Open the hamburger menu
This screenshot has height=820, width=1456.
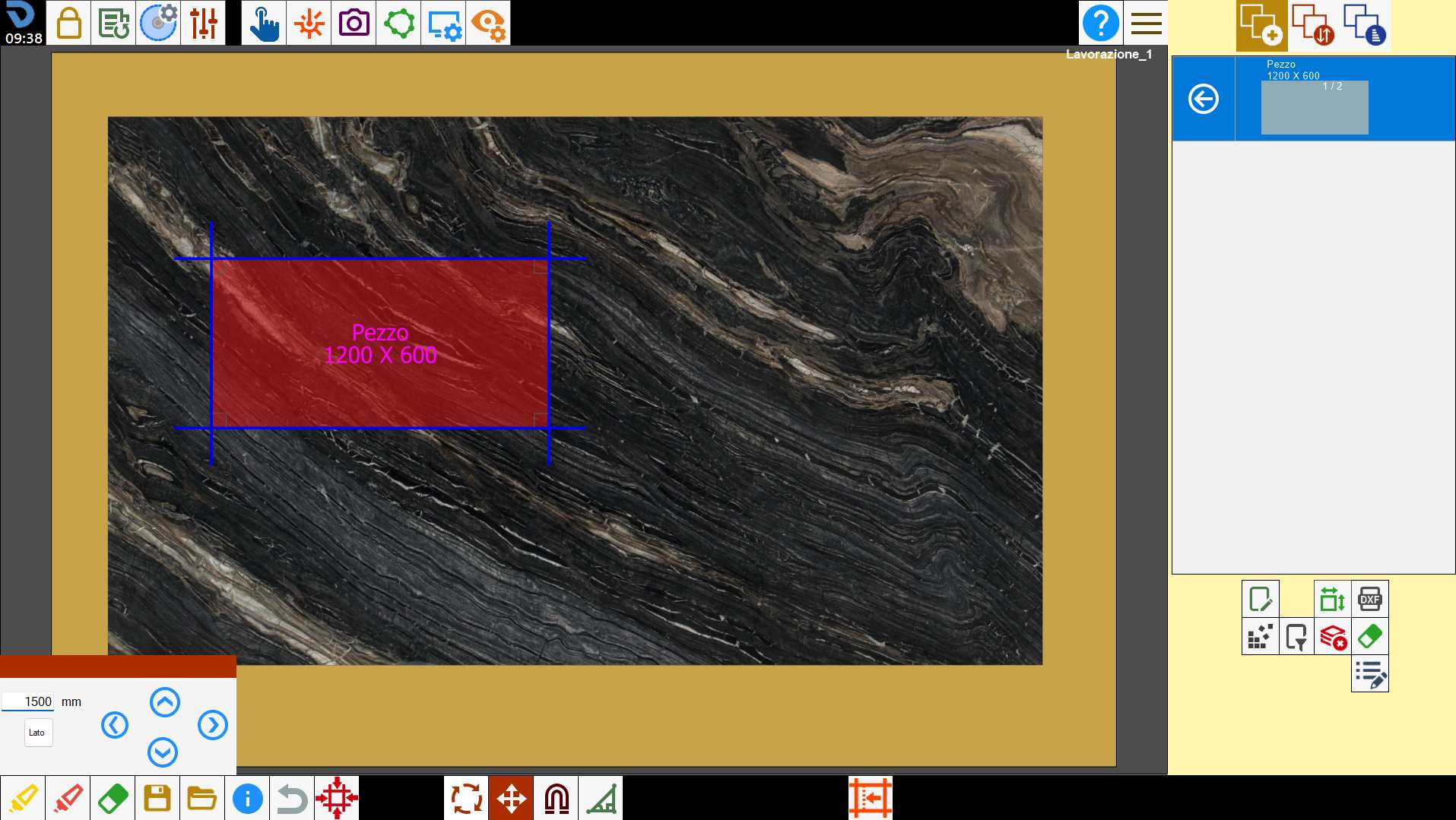coord(1146,23)
